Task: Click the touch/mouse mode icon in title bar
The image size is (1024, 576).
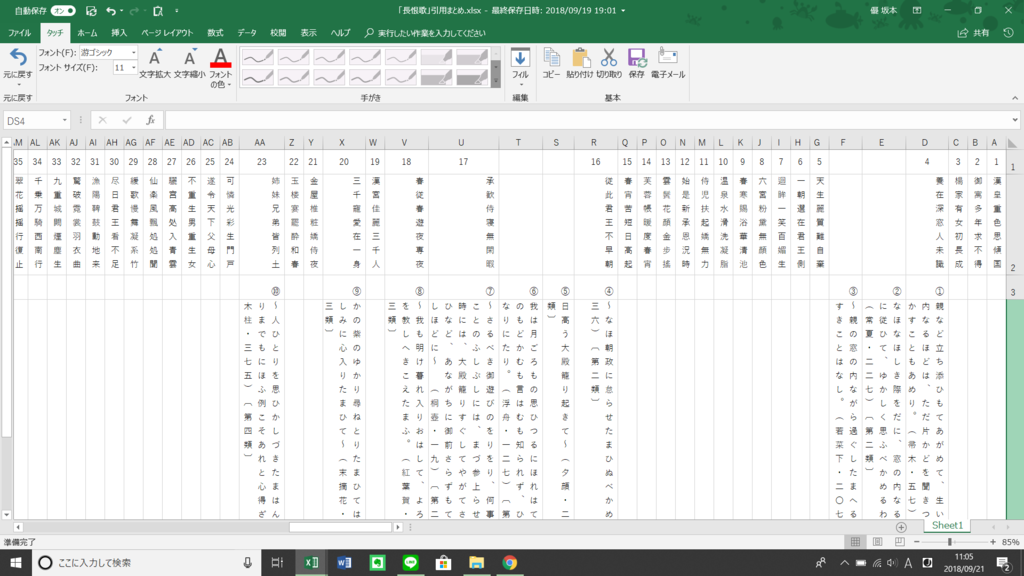Action: point(157,10)
